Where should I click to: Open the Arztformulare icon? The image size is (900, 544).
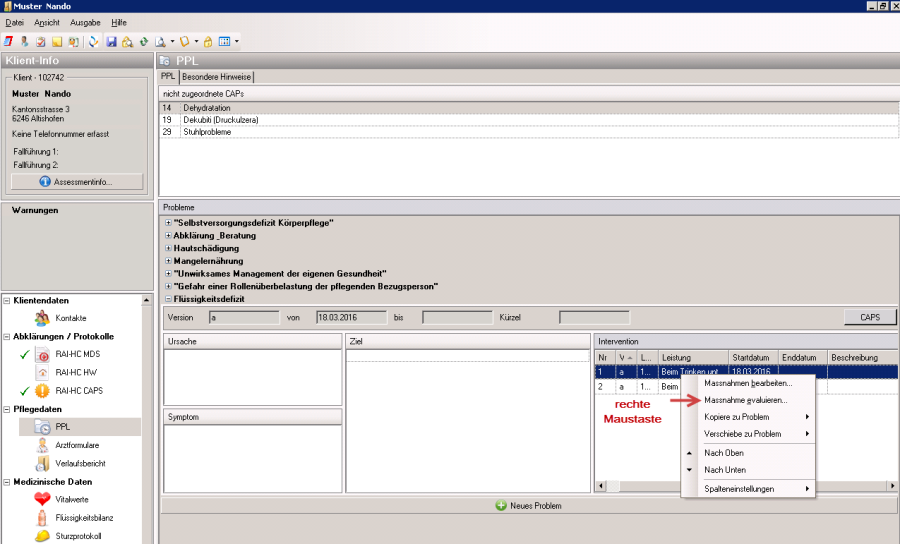(x=42, y=445)
